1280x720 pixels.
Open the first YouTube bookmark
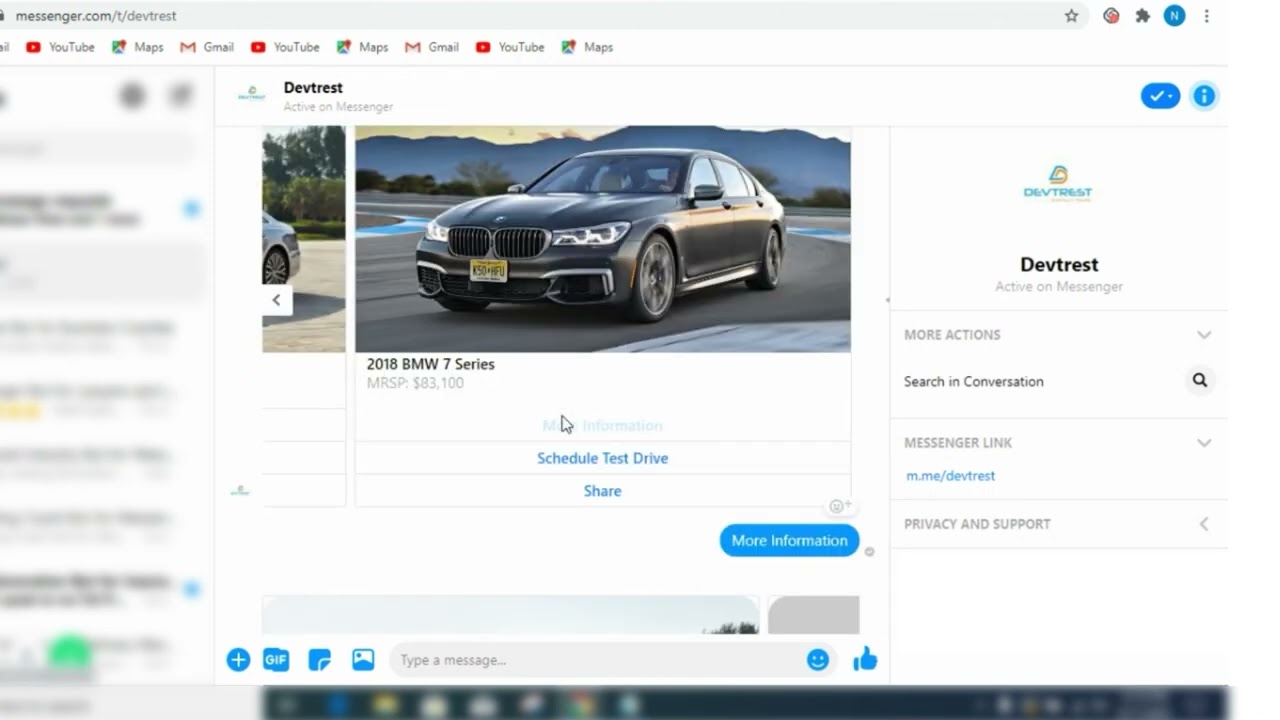click(x=60, y=47)
